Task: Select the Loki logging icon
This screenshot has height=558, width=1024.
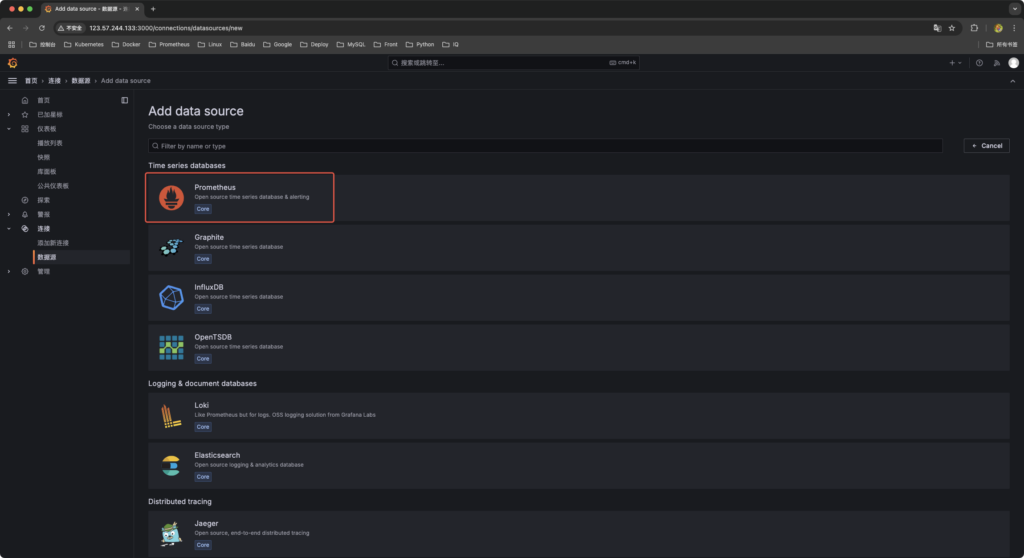Action: pyautogui.click(x=171, y=415)
